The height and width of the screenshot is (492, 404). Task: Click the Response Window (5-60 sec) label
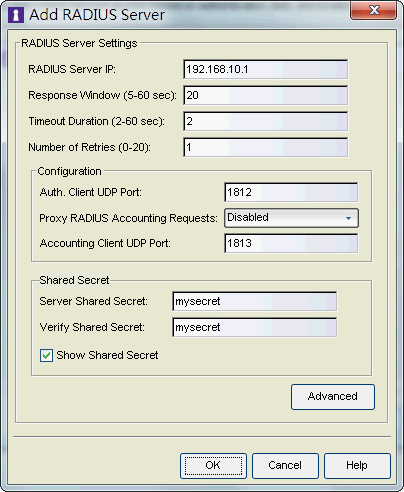(102, 95)
